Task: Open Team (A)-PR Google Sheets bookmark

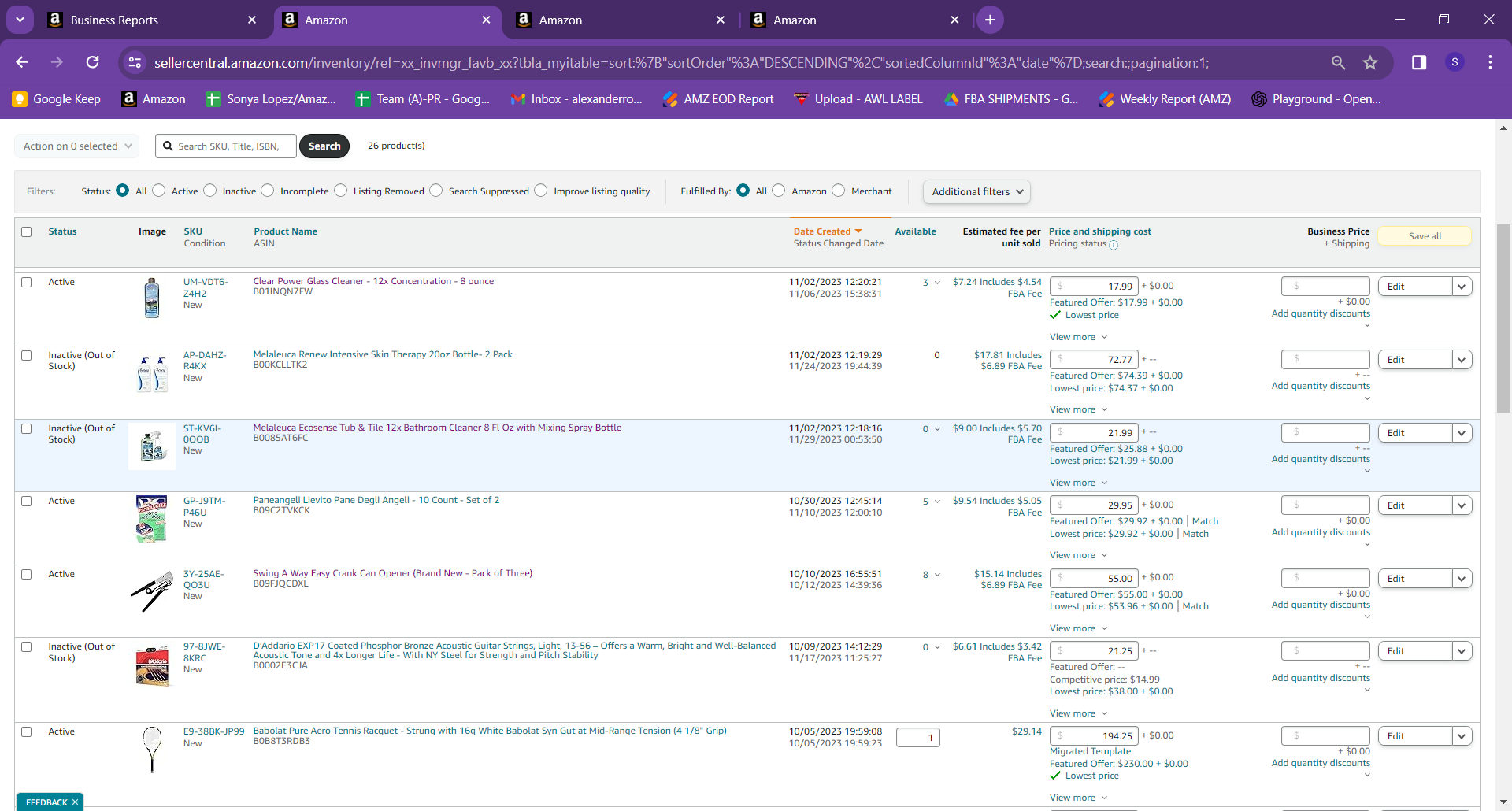Action: (x=423, y=99)
